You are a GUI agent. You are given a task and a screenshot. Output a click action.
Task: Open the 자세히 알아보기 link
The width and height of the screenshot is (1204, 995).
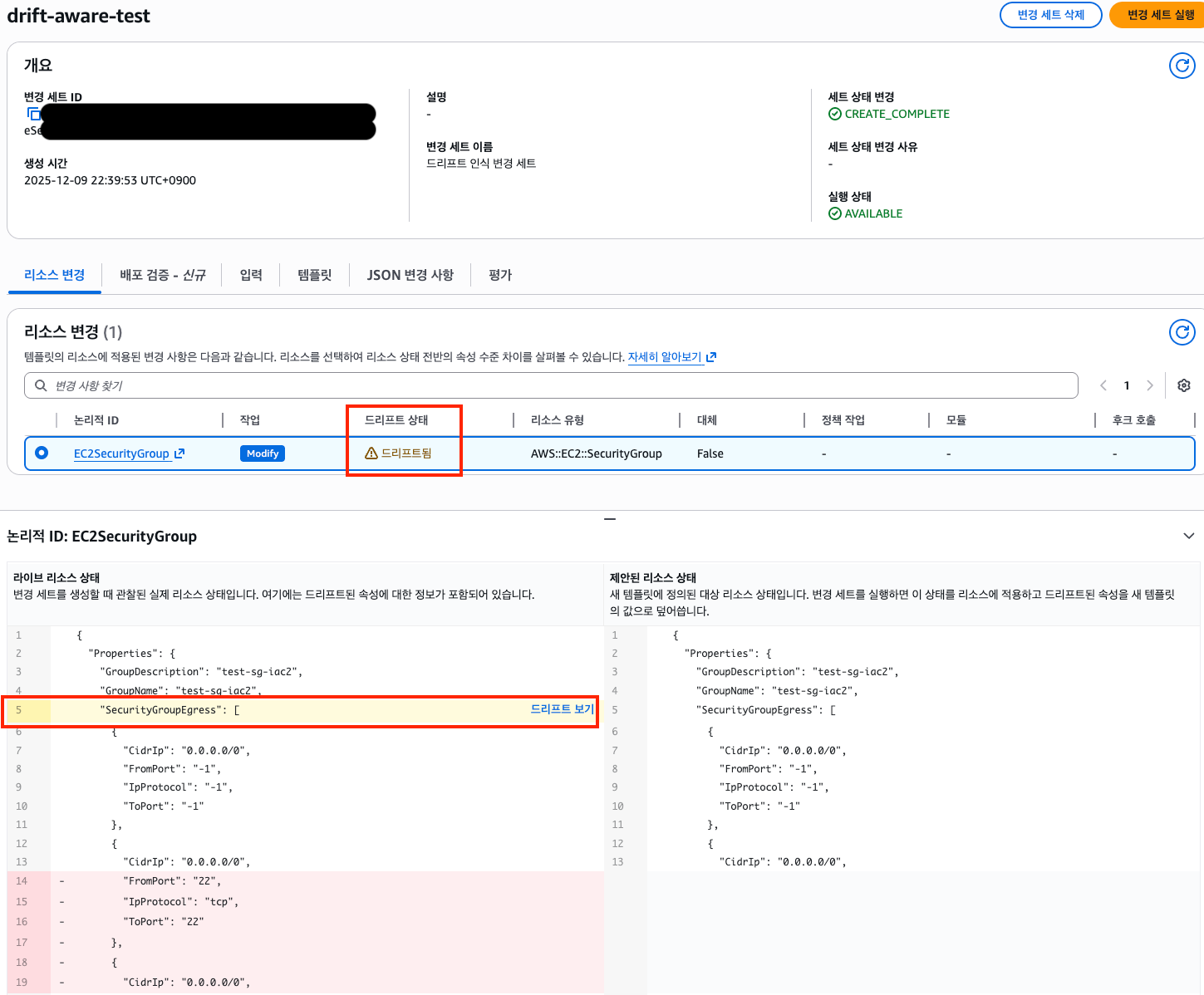(665, 357)
